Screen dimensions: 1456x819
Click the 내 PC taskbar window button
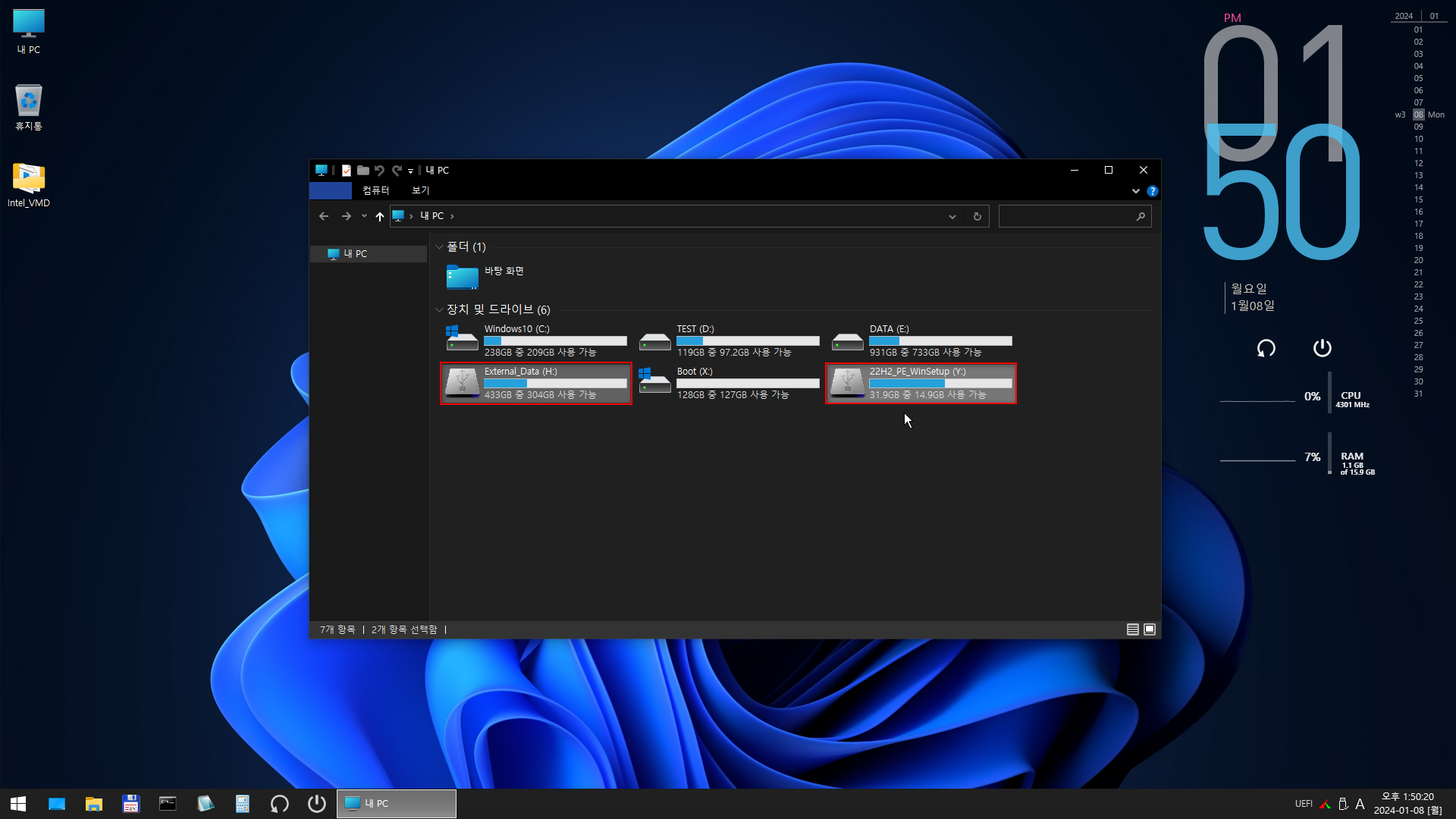(397, 804)
